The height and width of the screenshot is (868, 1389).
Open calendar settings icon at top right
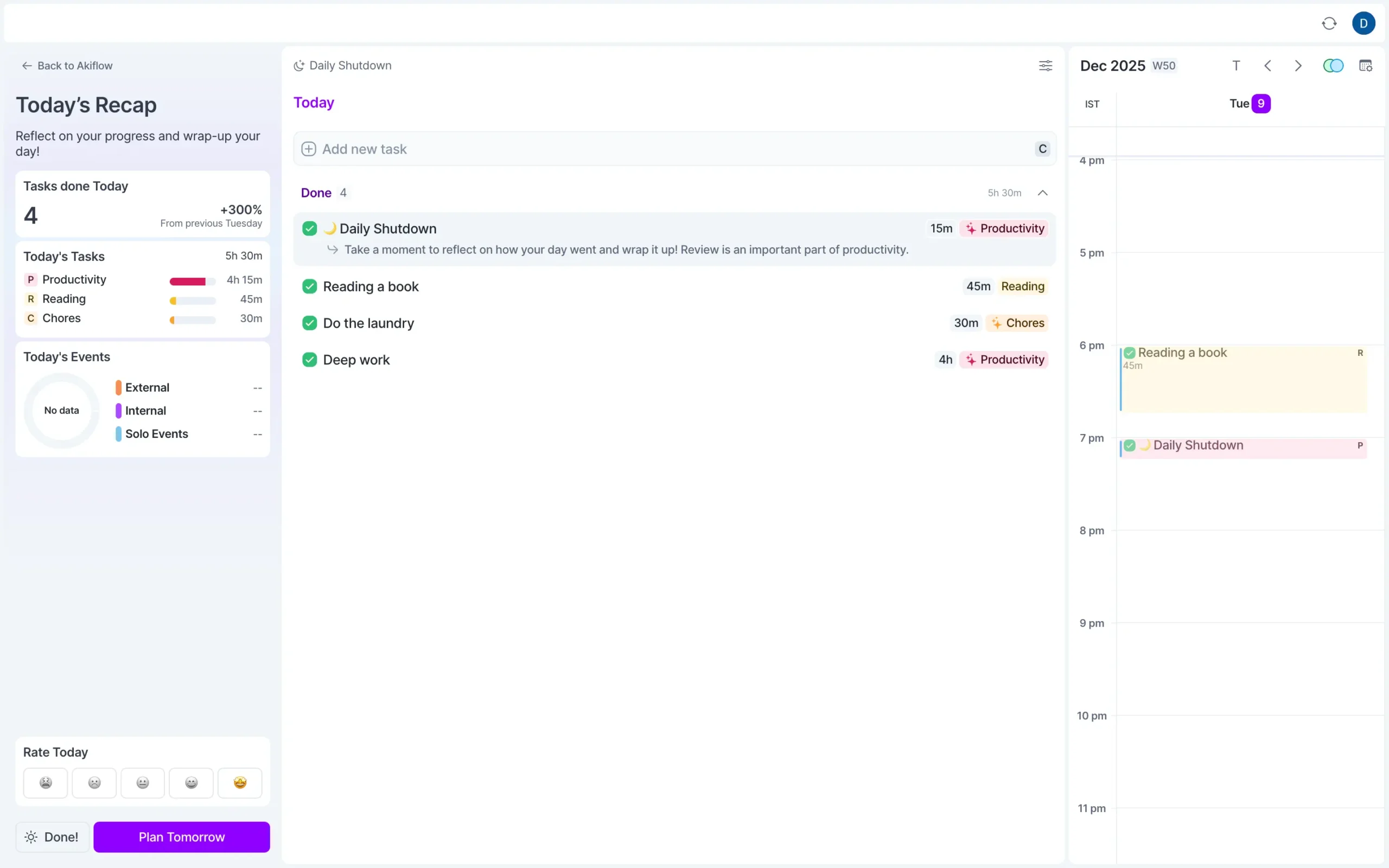pyautogui.click(x=1366, y=66)
